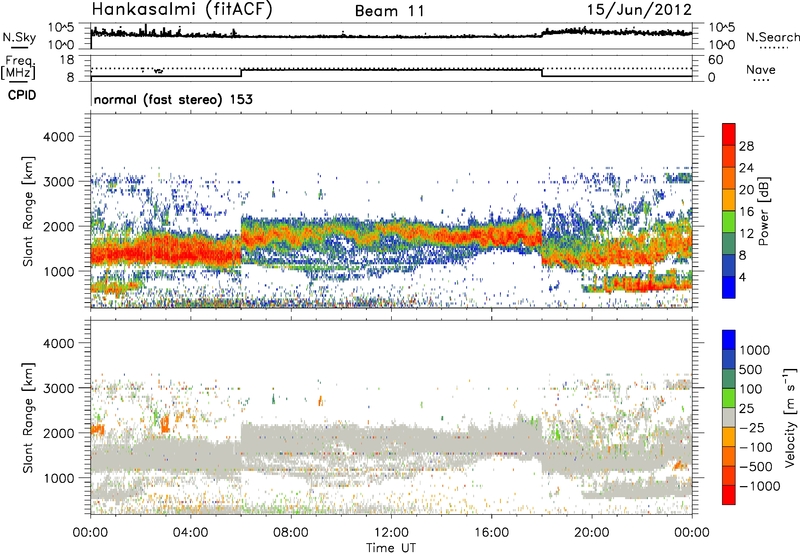Screen dimensions: 800x554
Task: Click the 'Slant Range [km]' label of velocity panel
Action: (28, 418)
